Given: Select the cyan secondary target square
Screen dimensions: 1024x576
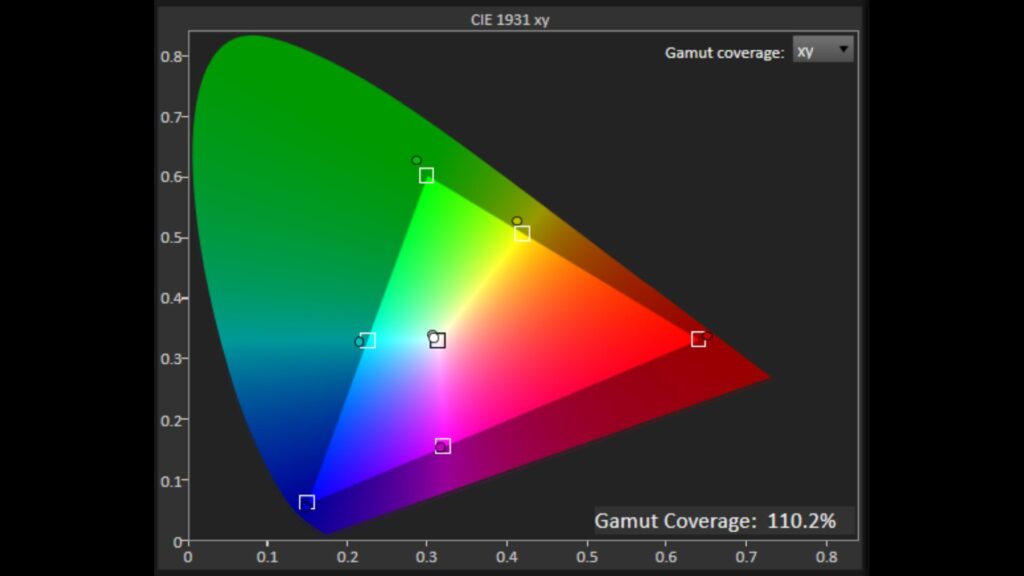Looking at the screenshot, I should coord(367,341).
